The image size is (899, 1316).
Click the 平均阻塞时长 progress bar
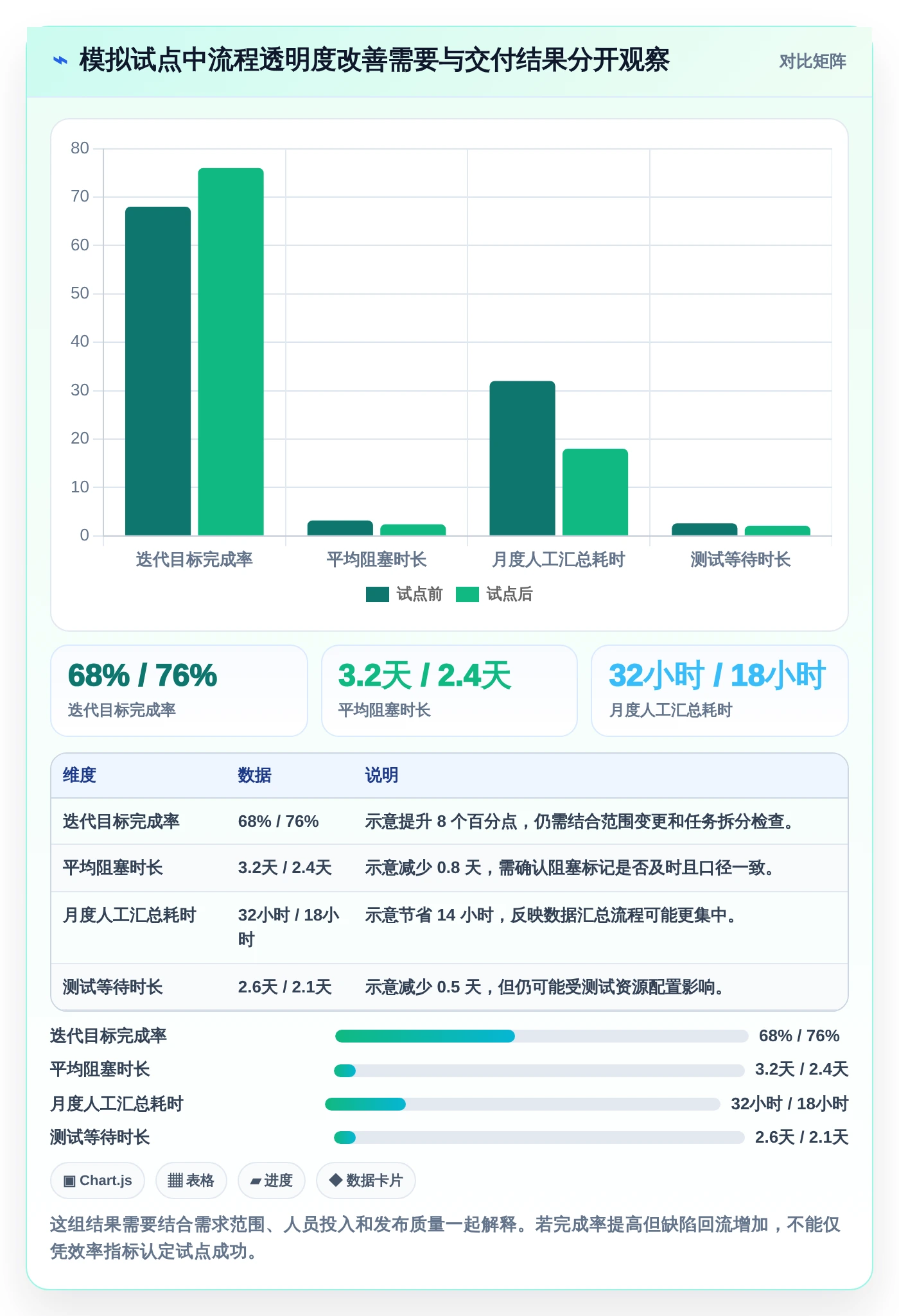pos(539,1071)
